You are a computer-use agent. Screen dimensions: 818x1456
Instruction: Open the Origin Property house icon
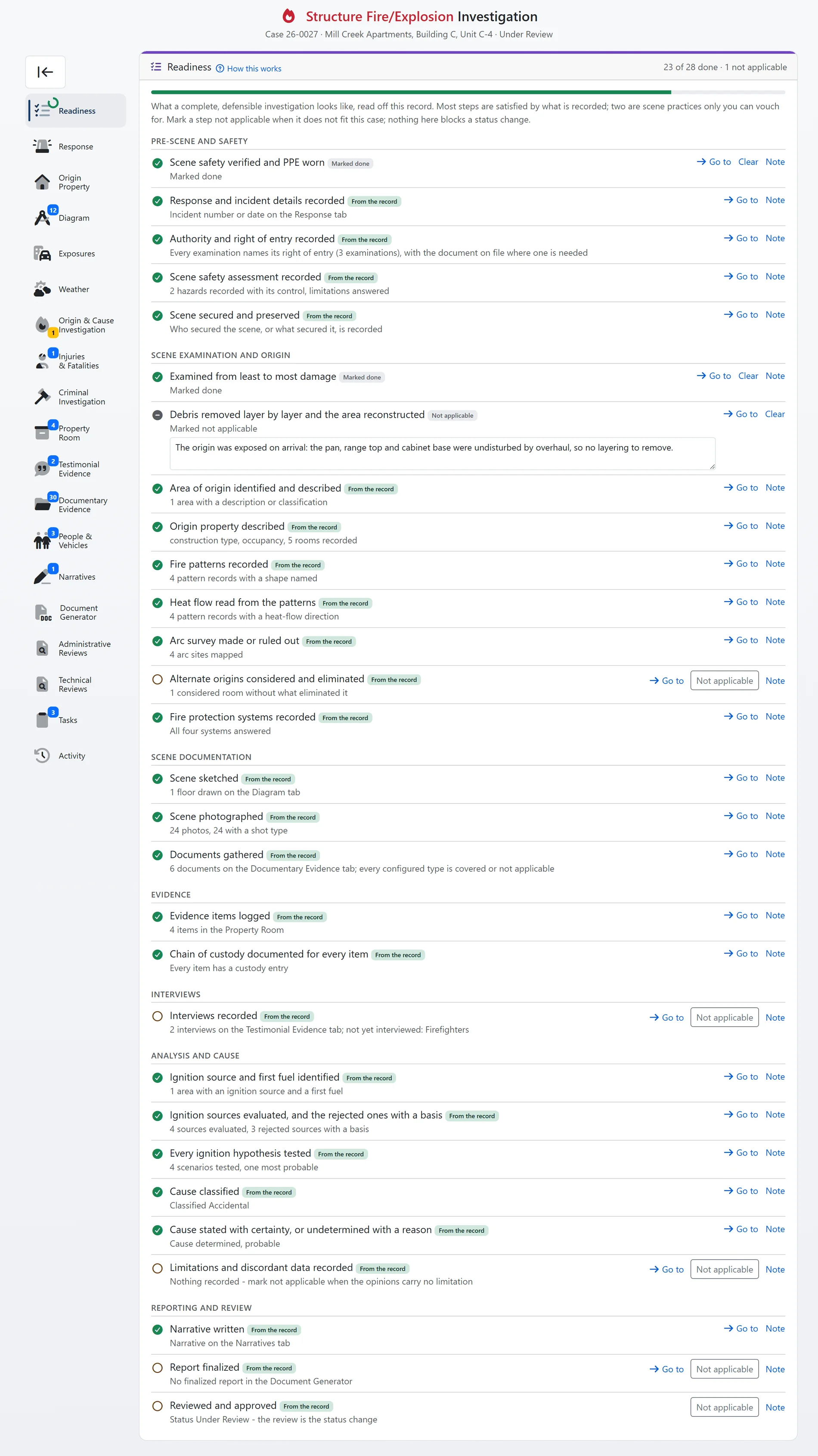pyautogui.click(x=42, y=182)
